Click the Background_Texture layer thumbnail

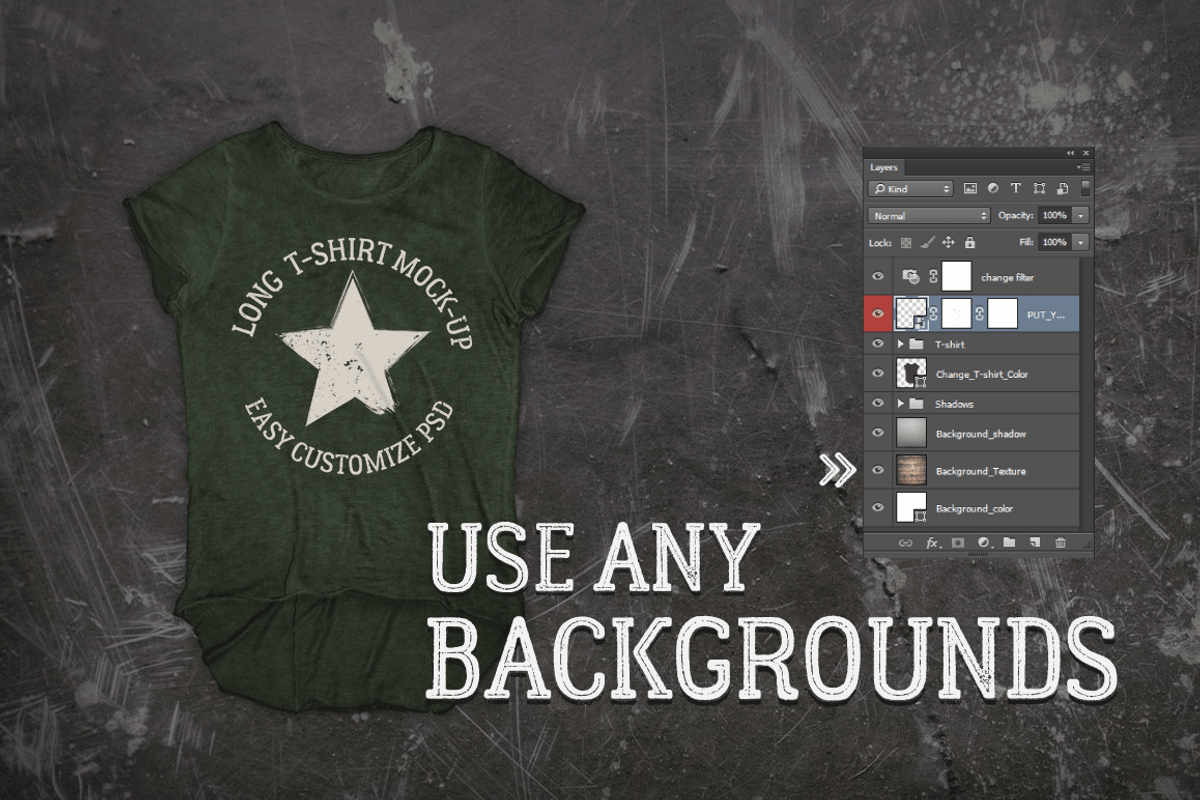point(911,470)
